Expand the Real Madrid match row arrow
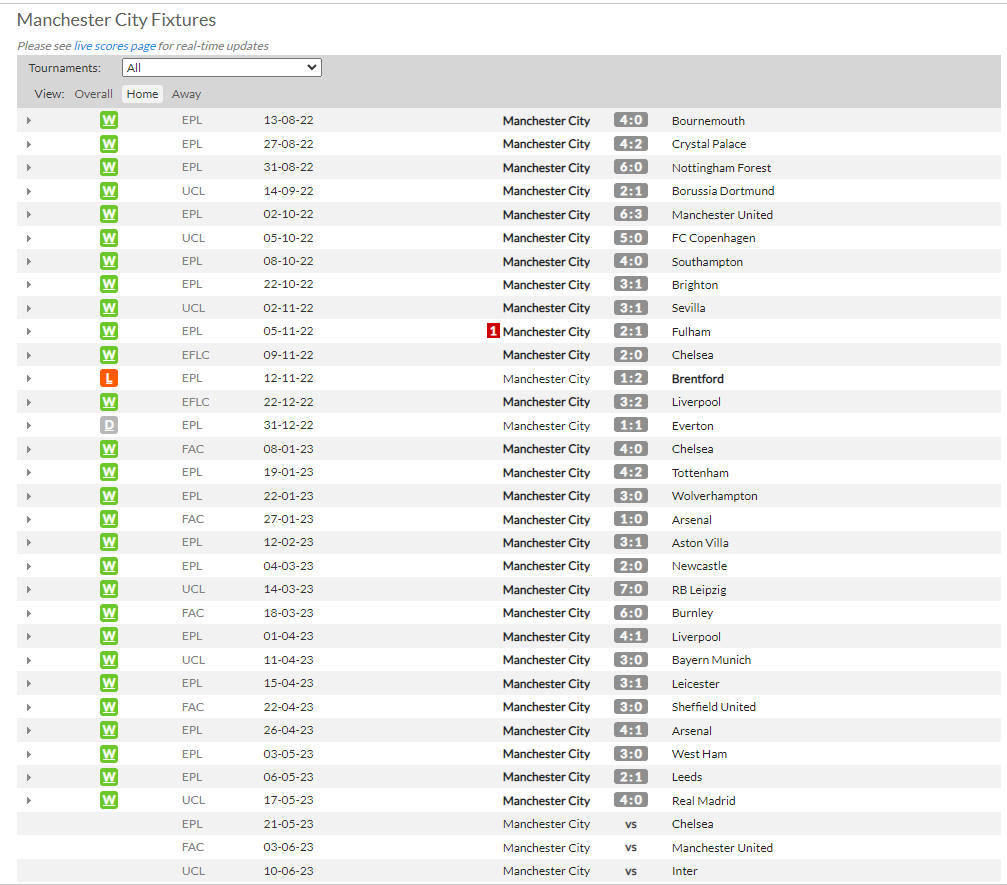Screen dimensions: 1007x885 [29, 800]
